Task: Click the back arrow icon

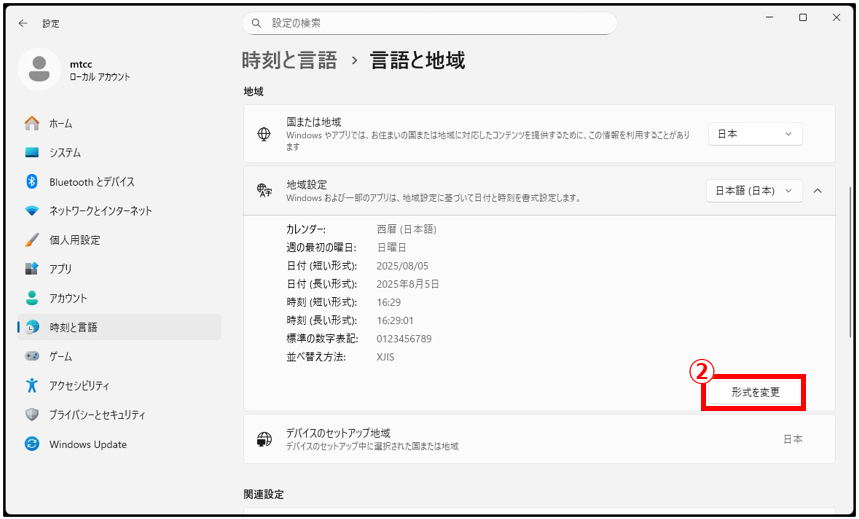Action: (x=22, y=24)
